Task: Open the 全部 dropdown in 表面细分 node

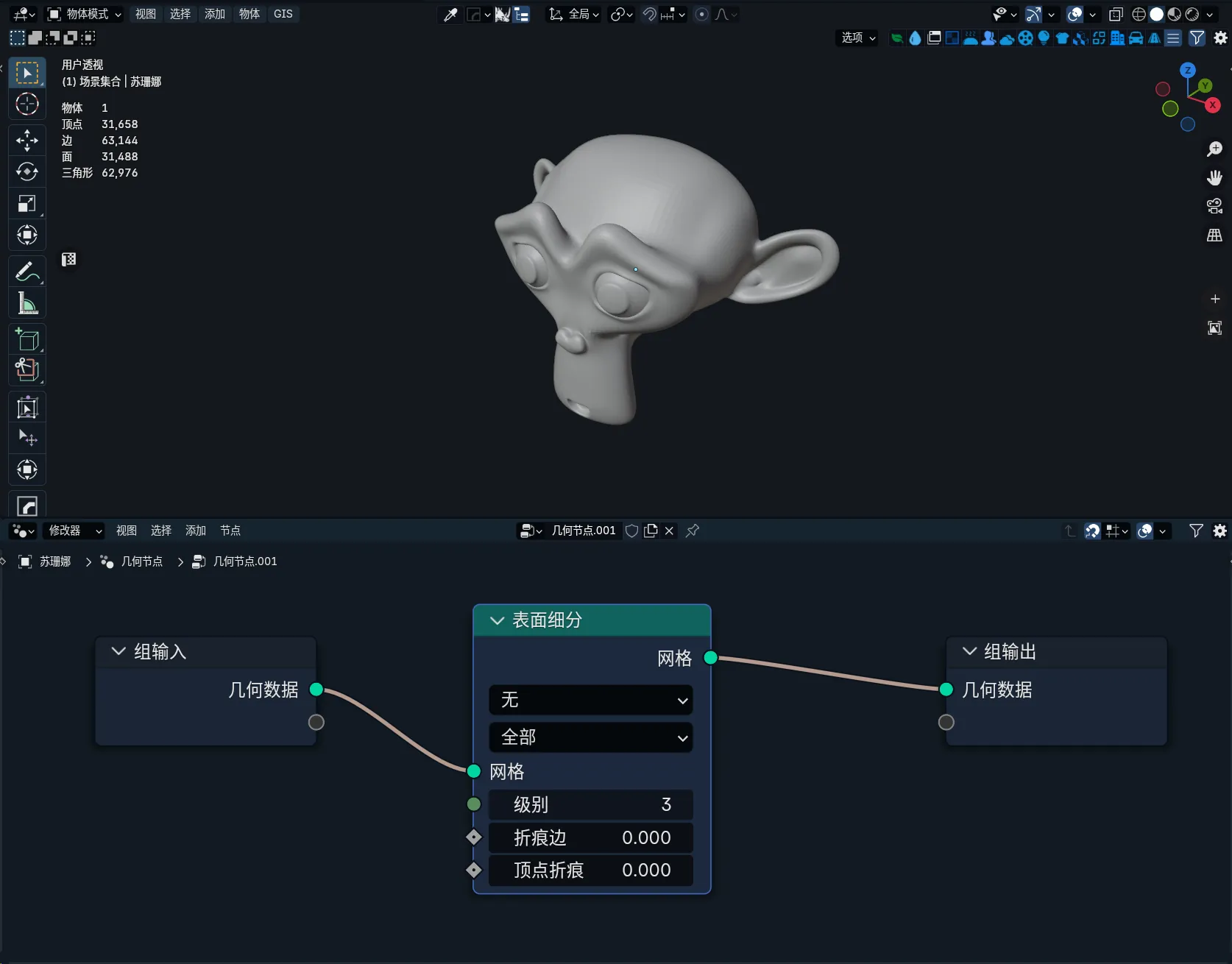Action: pyautogui.click(x=590, y=737)
